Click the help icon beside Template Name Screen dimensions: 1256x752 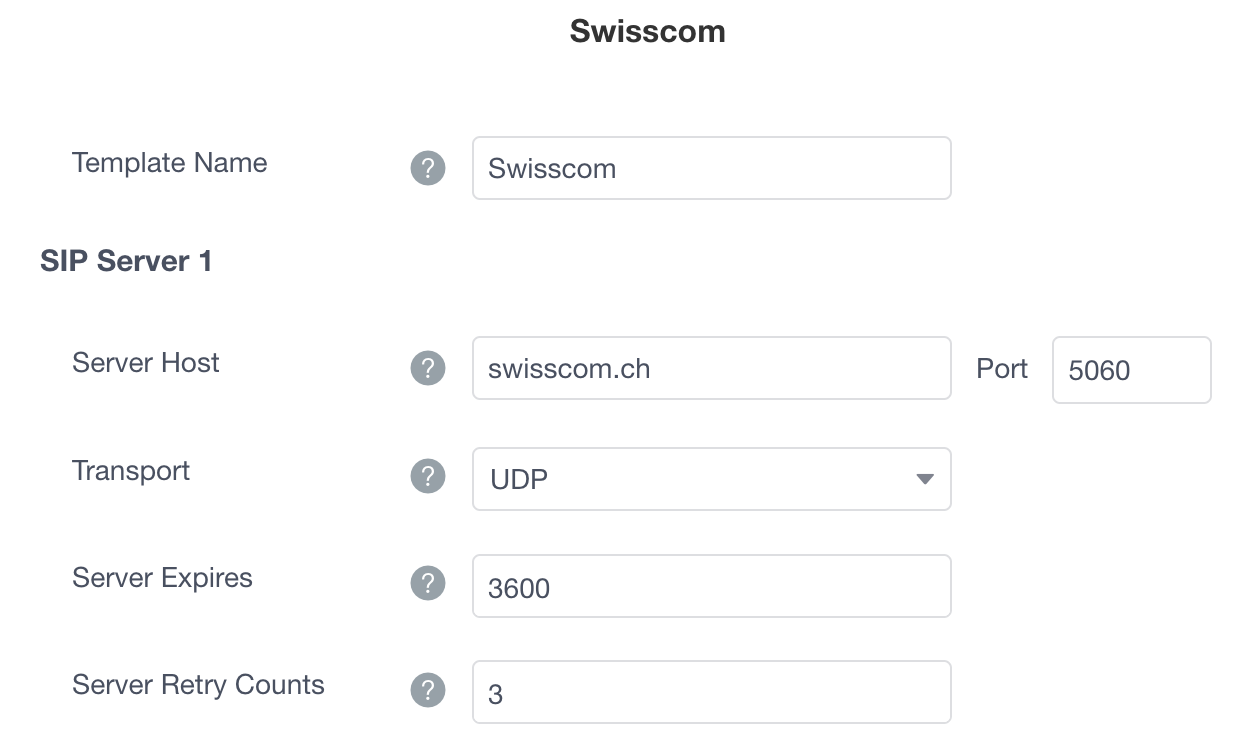click(x=428, y=168)
